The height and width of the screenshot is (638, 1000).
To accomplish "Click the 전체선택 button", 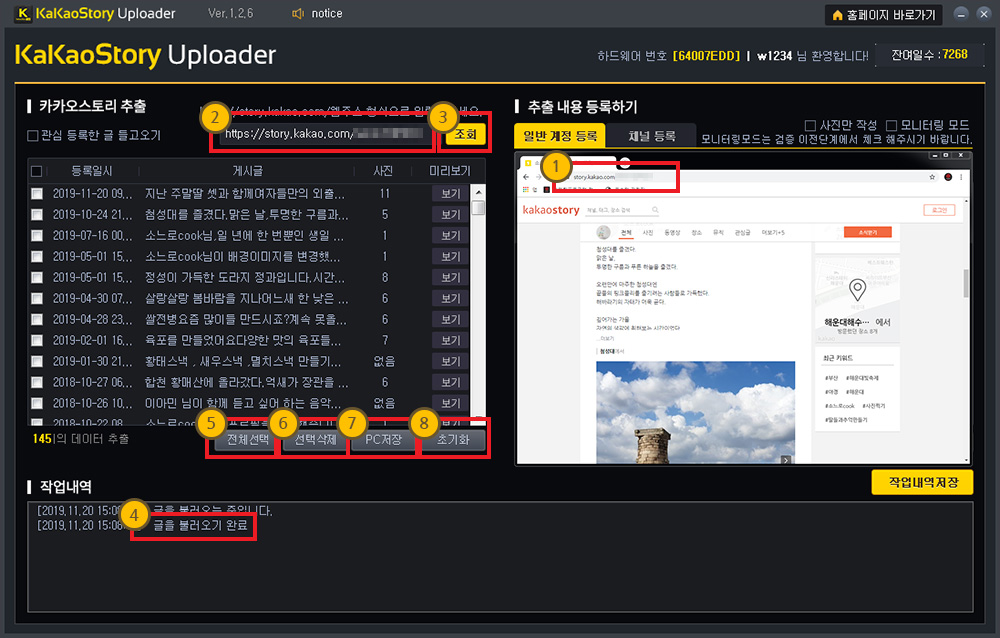I will [242, 440].
